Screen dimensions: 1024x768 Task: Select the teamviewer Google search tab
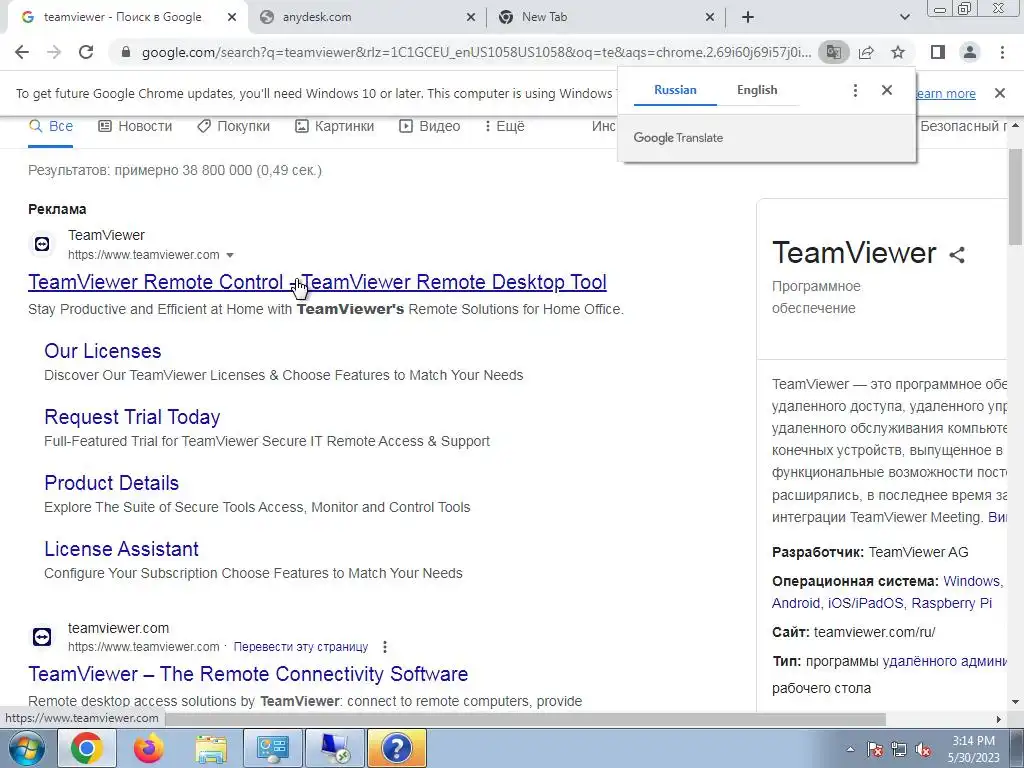[x=124, y=18]
